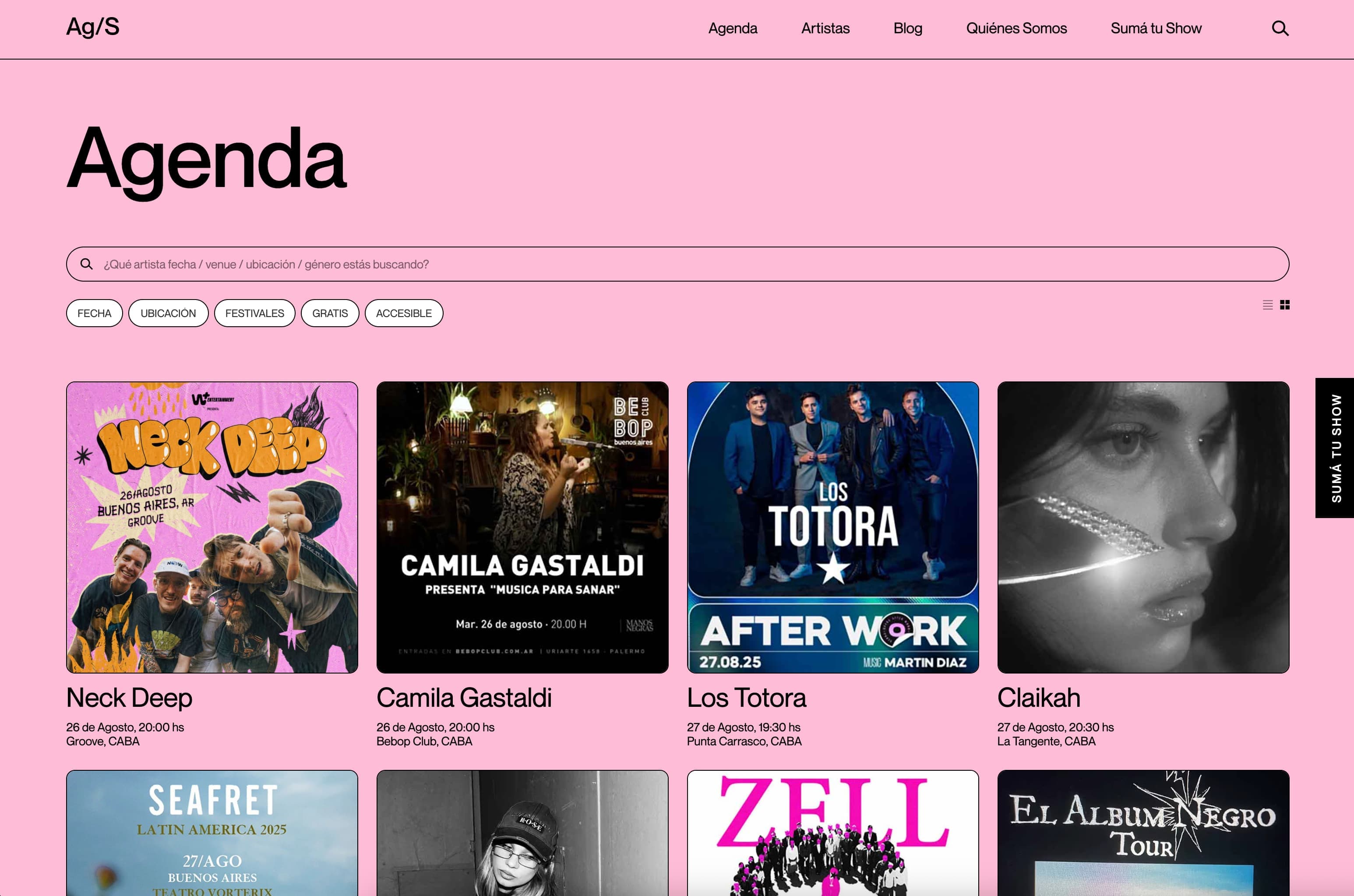This screenshot has height=896, width=1354.
Task: Focus the artist/venue search field
Action: pyautogui.click(x=677, y=264)
